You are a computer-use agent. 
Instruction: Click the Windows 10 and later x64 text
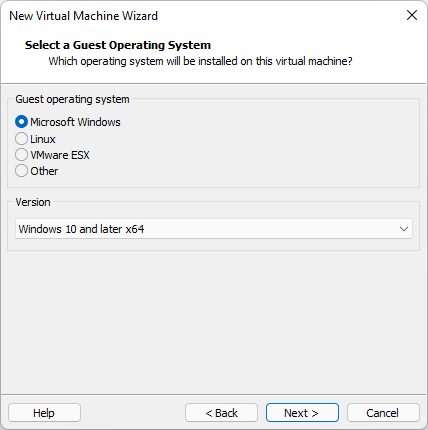coord(81,229)
